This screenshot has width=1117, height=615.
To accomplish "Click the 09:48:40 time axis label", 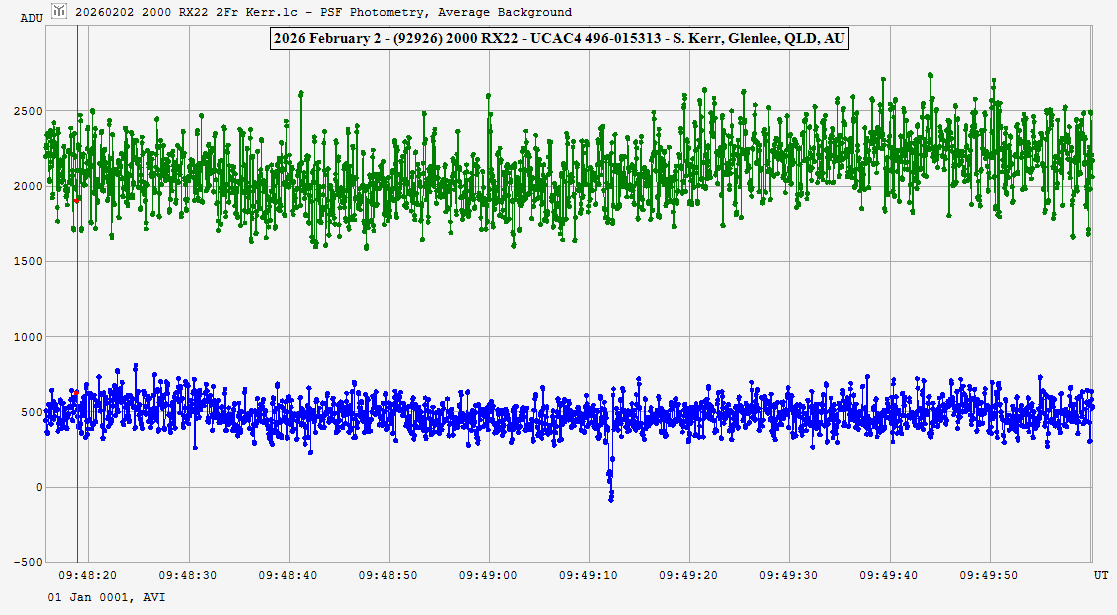I will [x=288, y=576].
